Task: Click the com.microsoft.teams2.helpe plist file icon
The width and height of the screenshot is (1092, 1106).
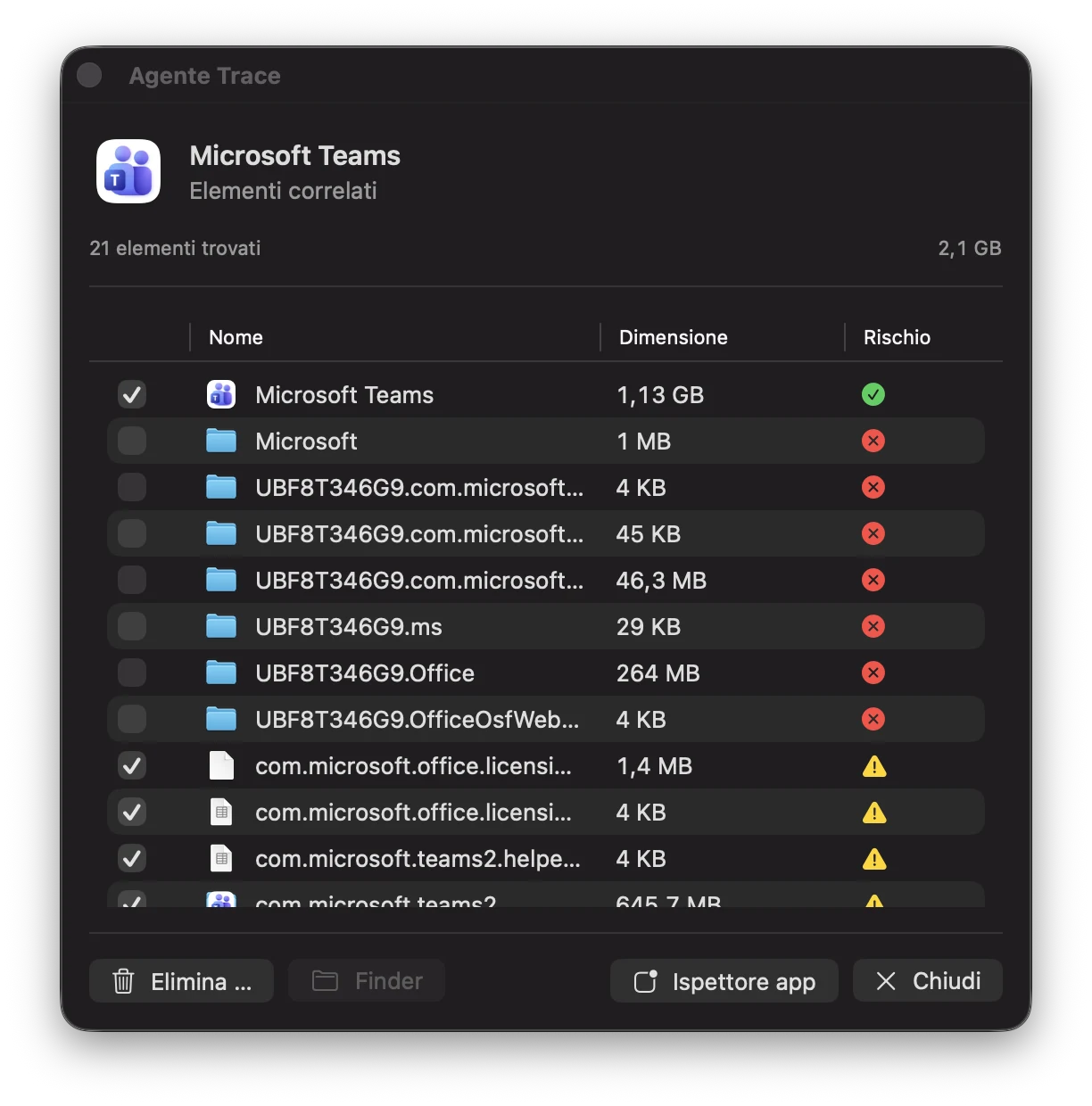Action: 221,858
